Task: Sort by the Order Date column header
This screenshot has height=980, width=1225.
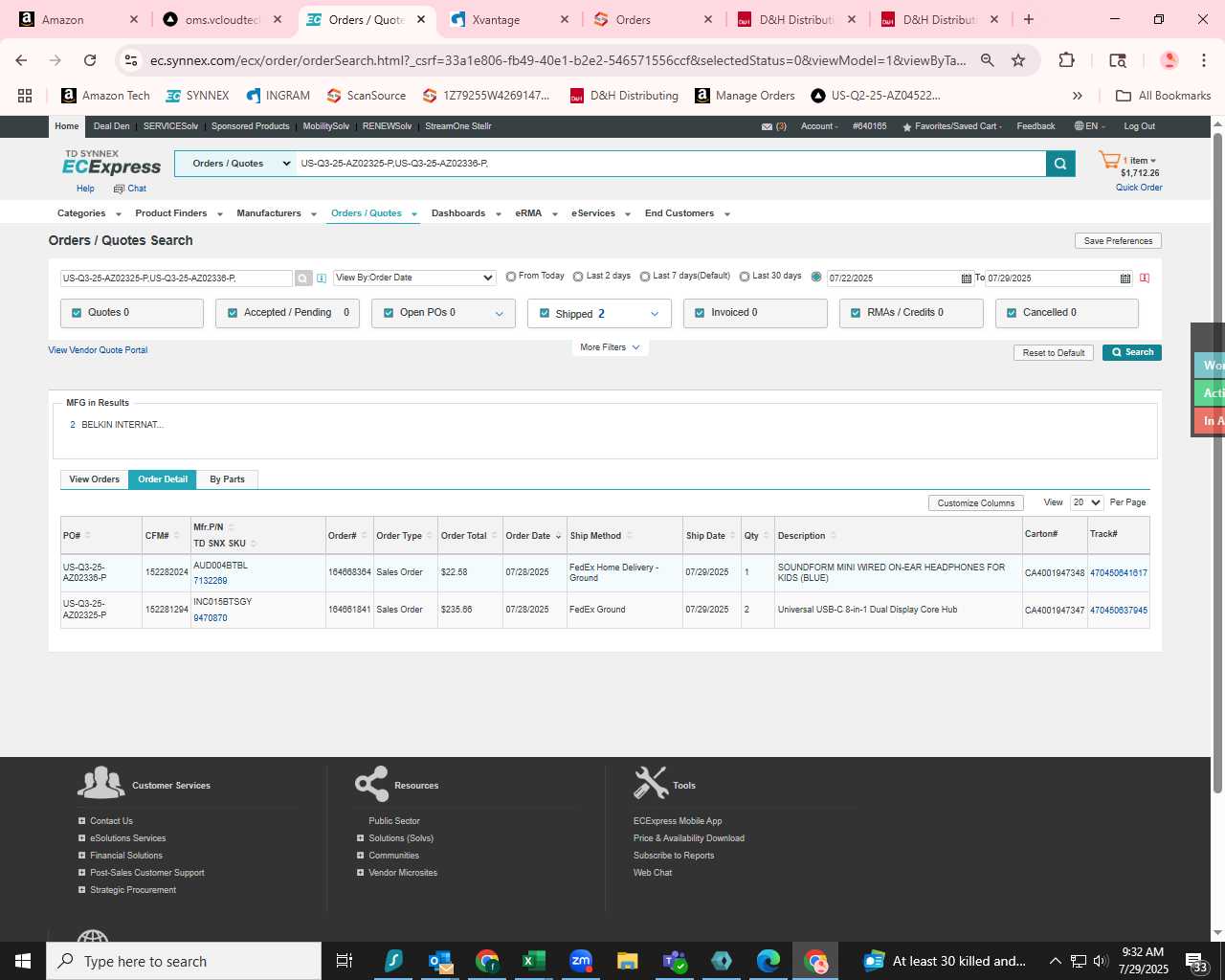Action: tap(528, 536)
